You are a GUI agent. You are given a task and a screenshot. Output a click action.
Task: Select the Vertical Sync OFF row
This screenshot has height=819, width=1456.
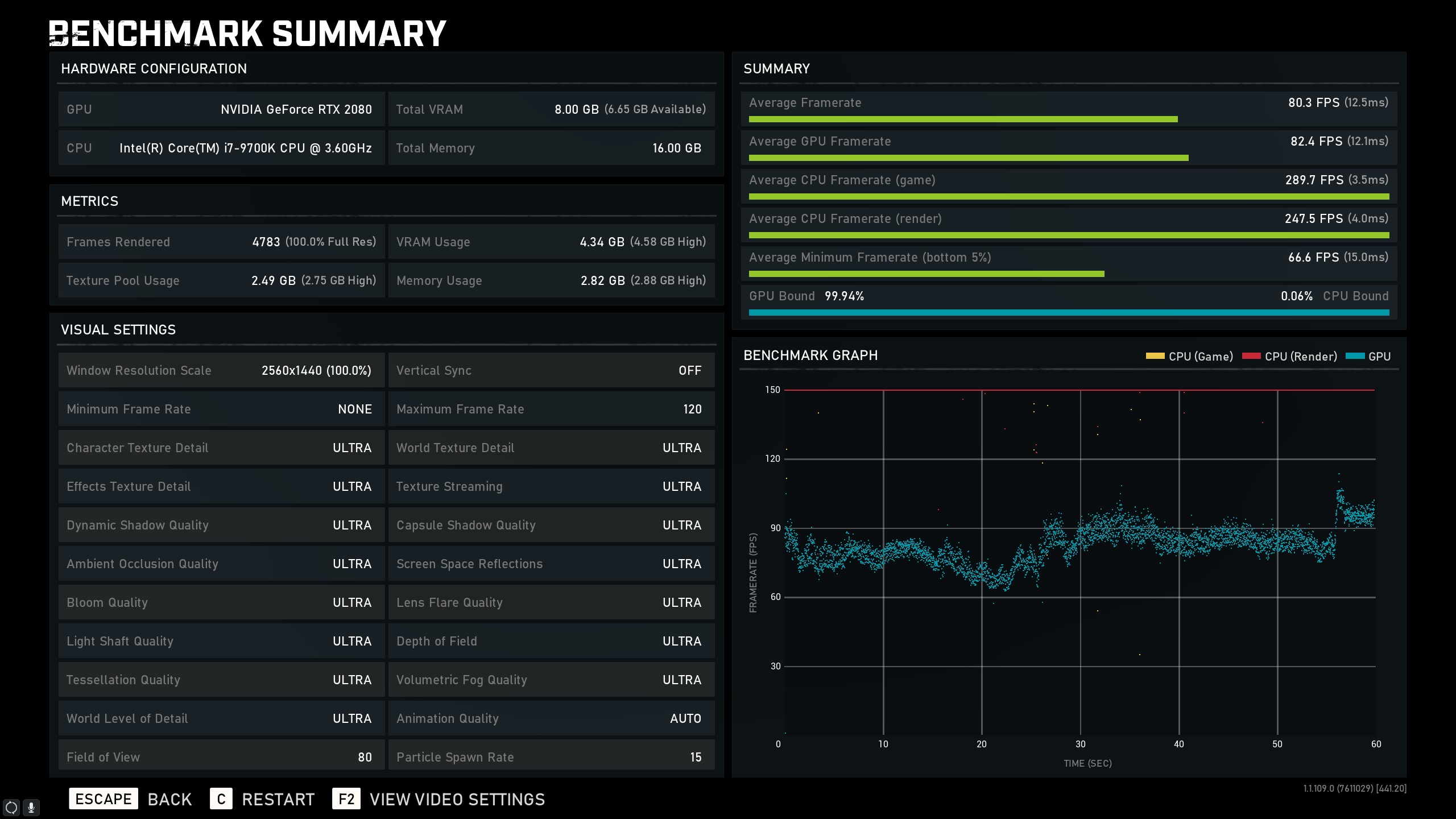pyautogui.click(x=551, y=370)
